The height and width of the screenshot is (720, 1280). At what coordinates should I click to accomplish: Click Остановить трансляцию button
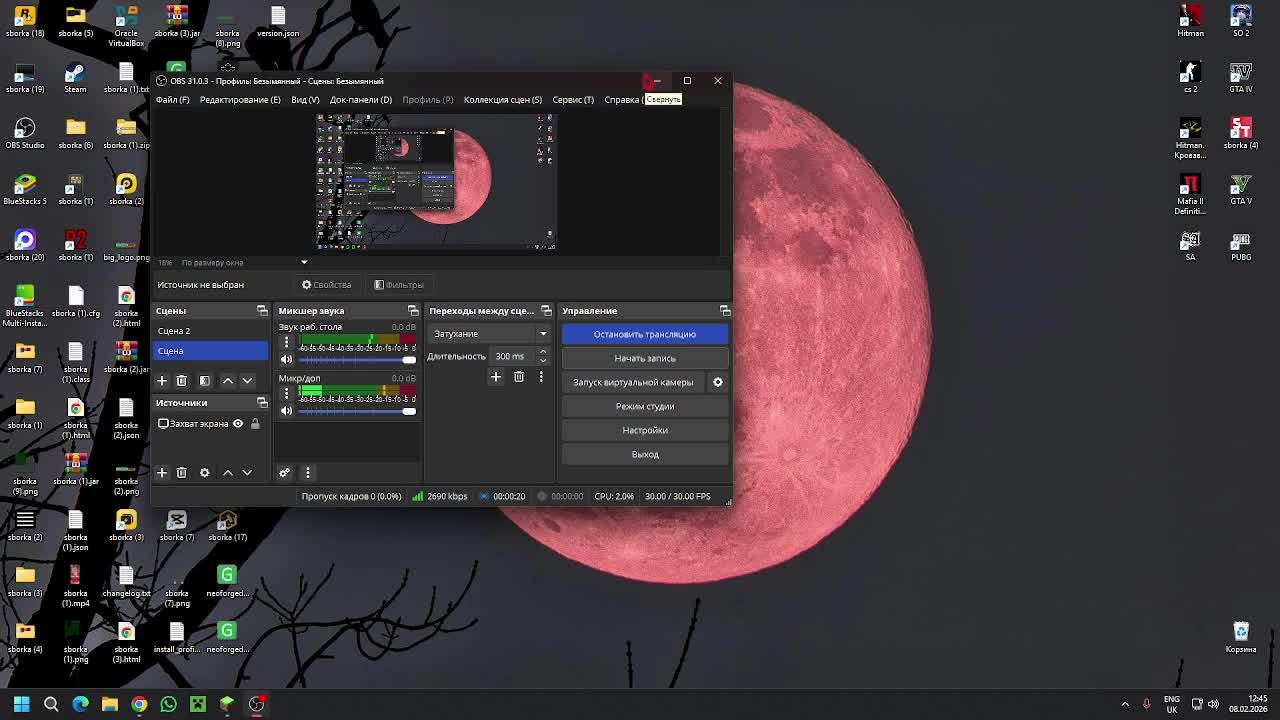click(x=645, y=334)
